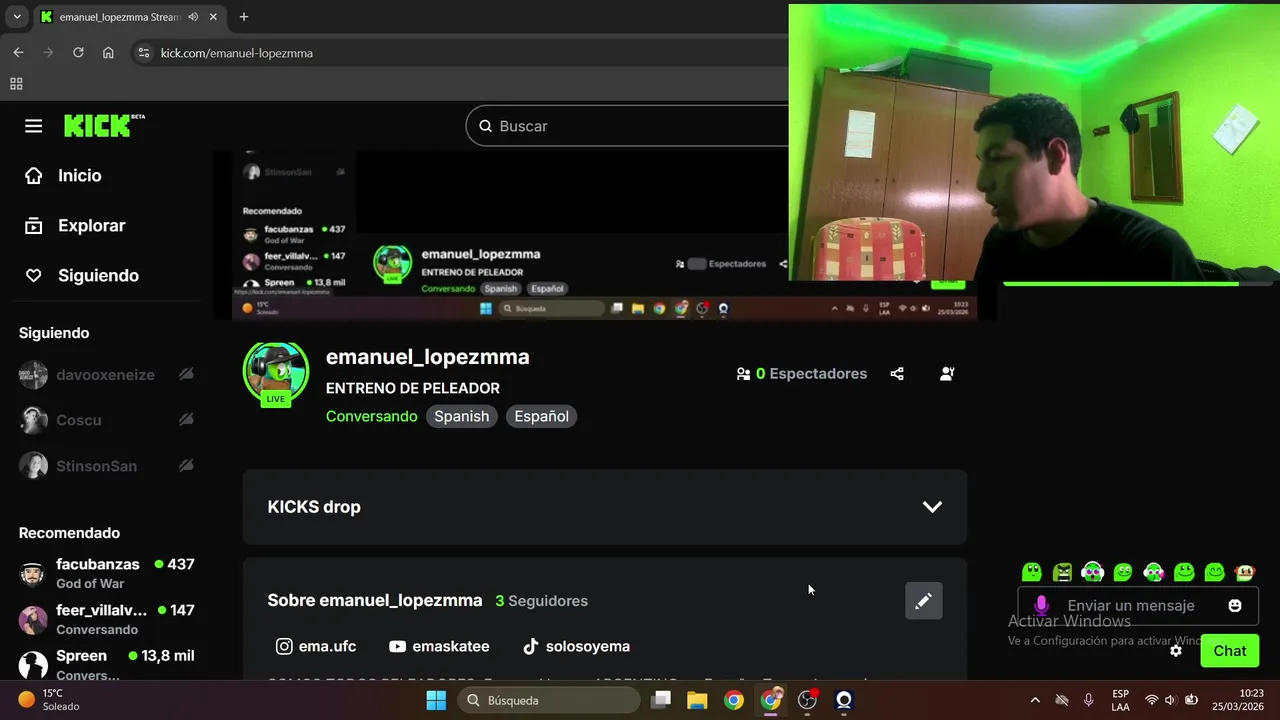Click the taskbar microphone icon

click(x=1088, y=700)
